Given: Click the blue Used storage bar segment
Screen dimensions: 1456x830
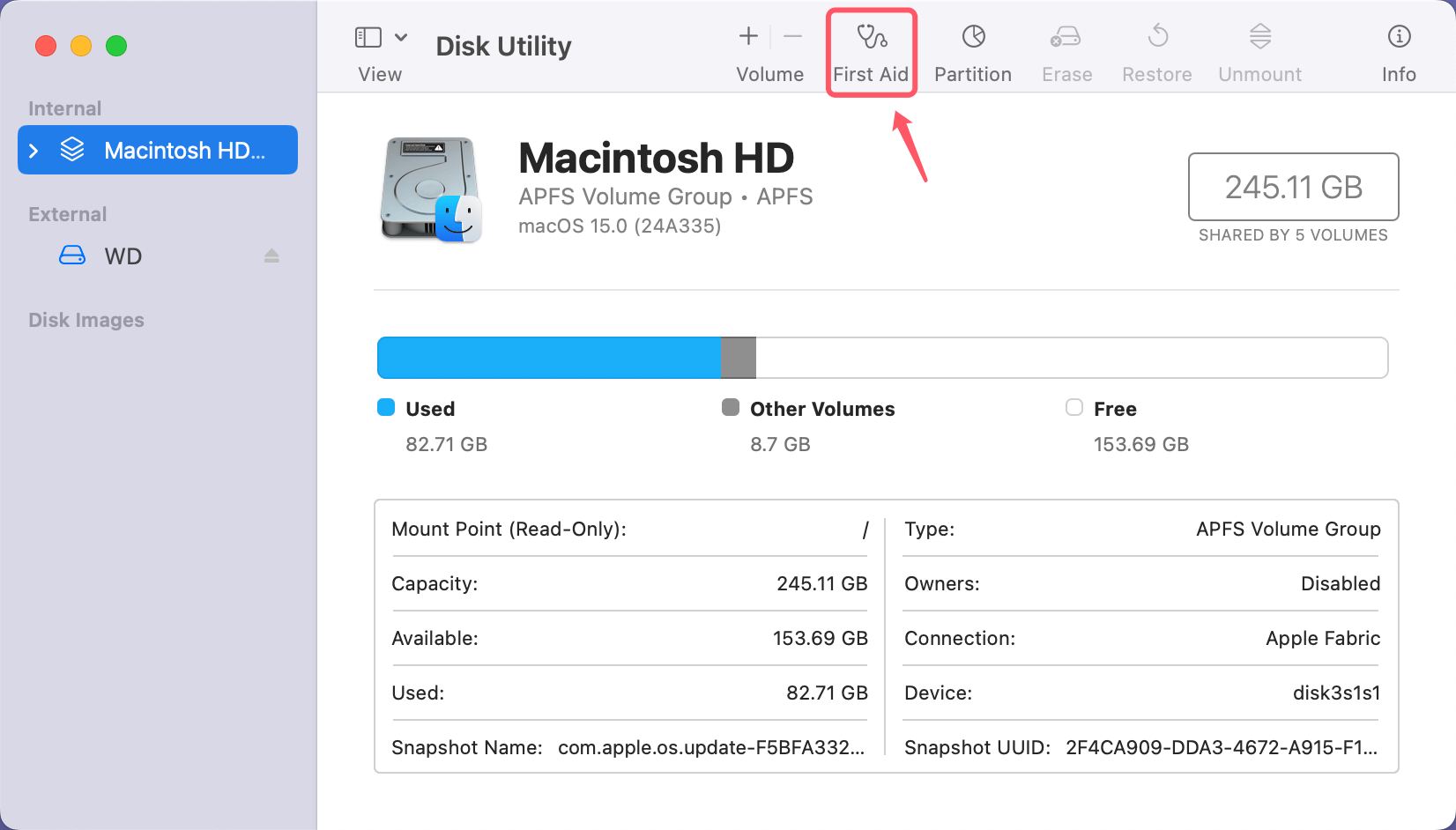Looking at the screenshot, I should (x=546, y=358).
